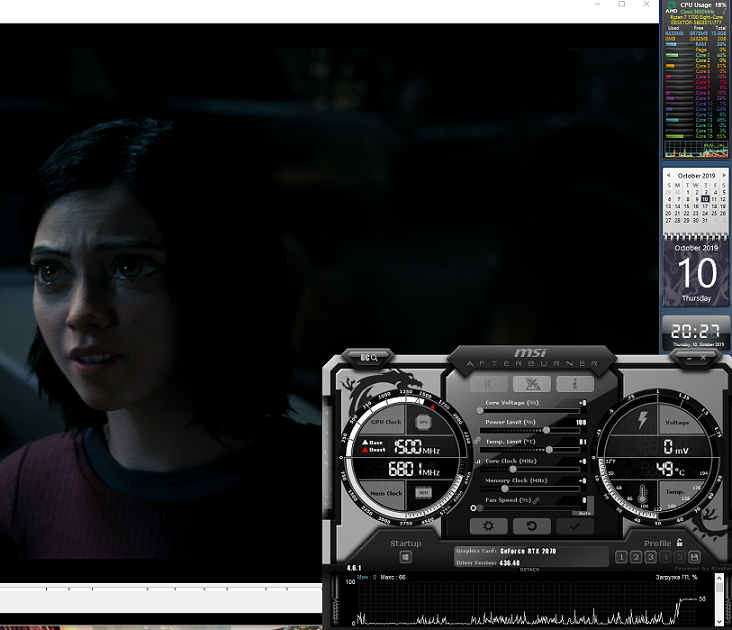Select profile slot 3
The image size is (732, 630).
point(650,557)
